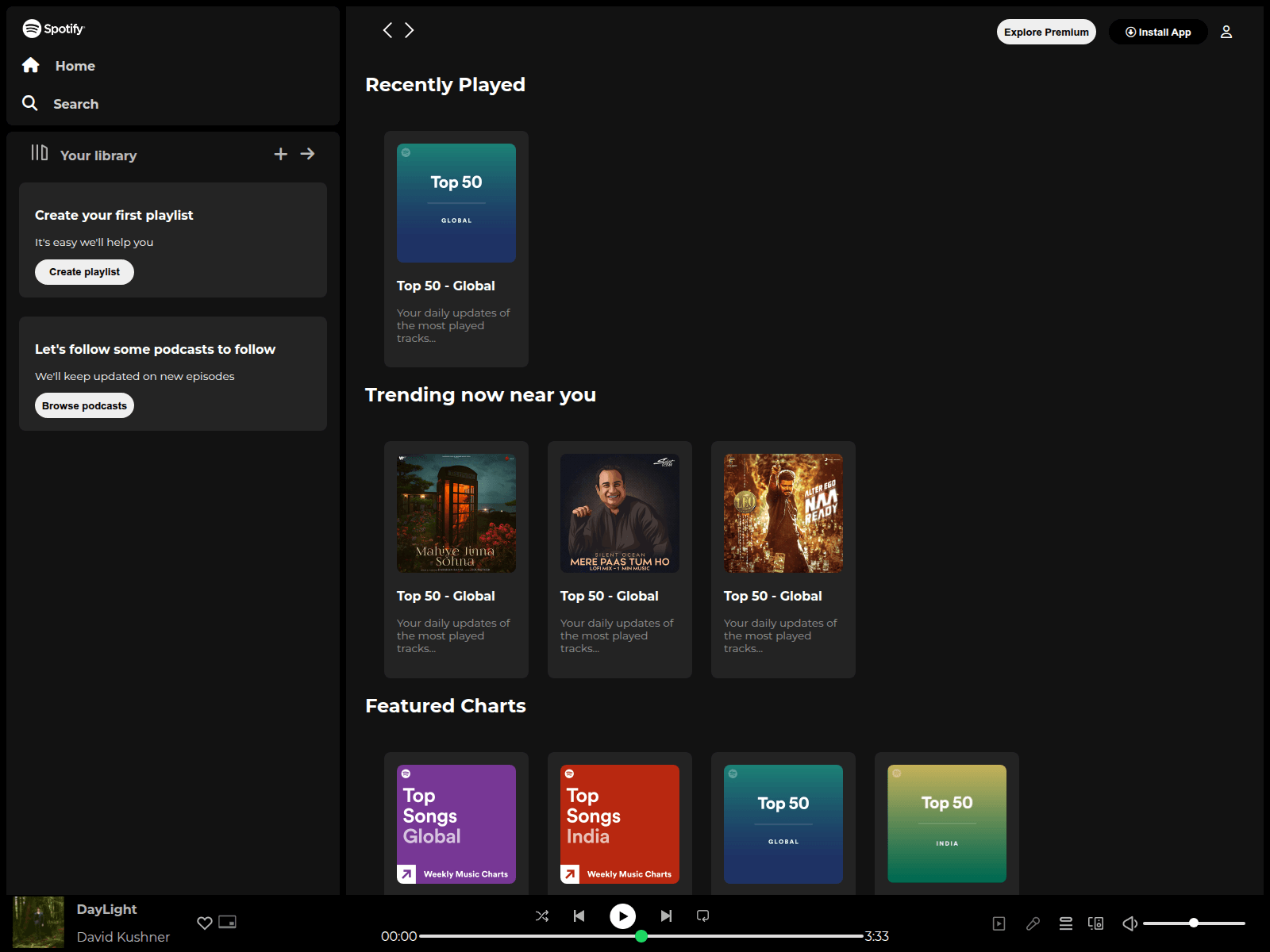Viewport: 1270px width, 952px height.
Task: Click the Create playlist button
Action: point(84,272)
